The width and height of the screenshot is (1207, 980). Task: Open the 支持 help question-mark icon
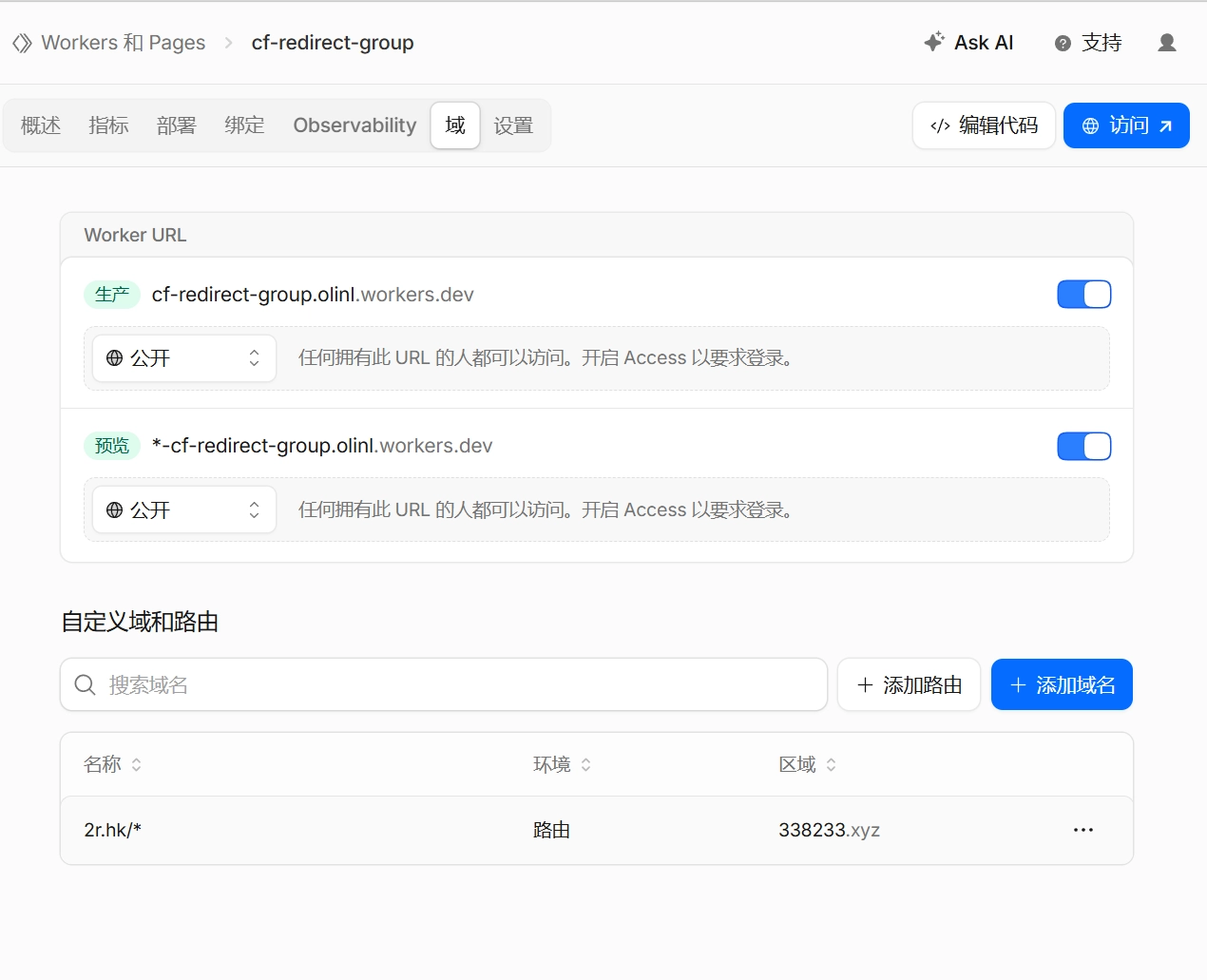1063,43
